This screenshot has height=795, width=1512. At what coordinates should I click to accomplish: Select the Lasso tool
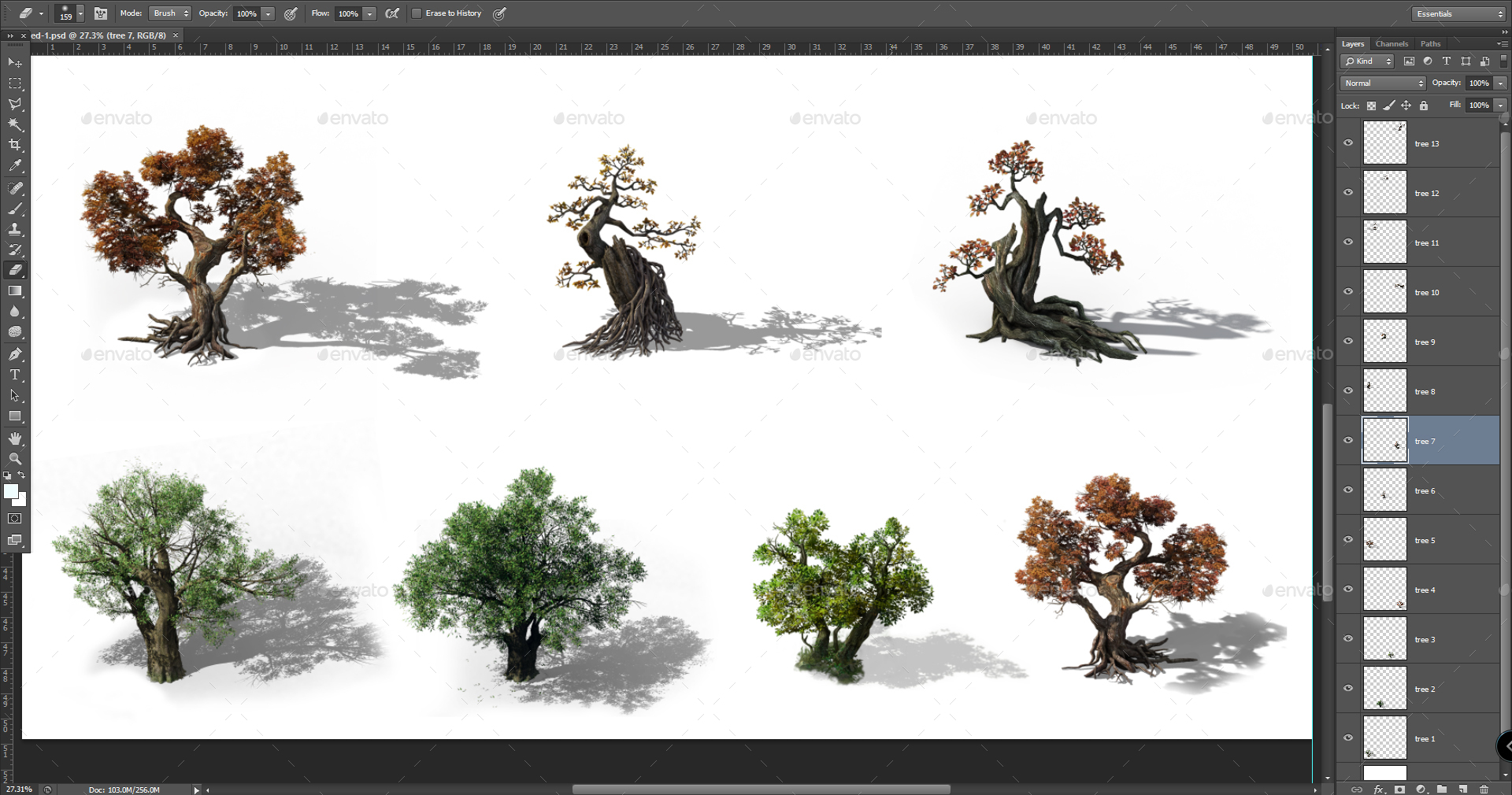click(15, 103)
